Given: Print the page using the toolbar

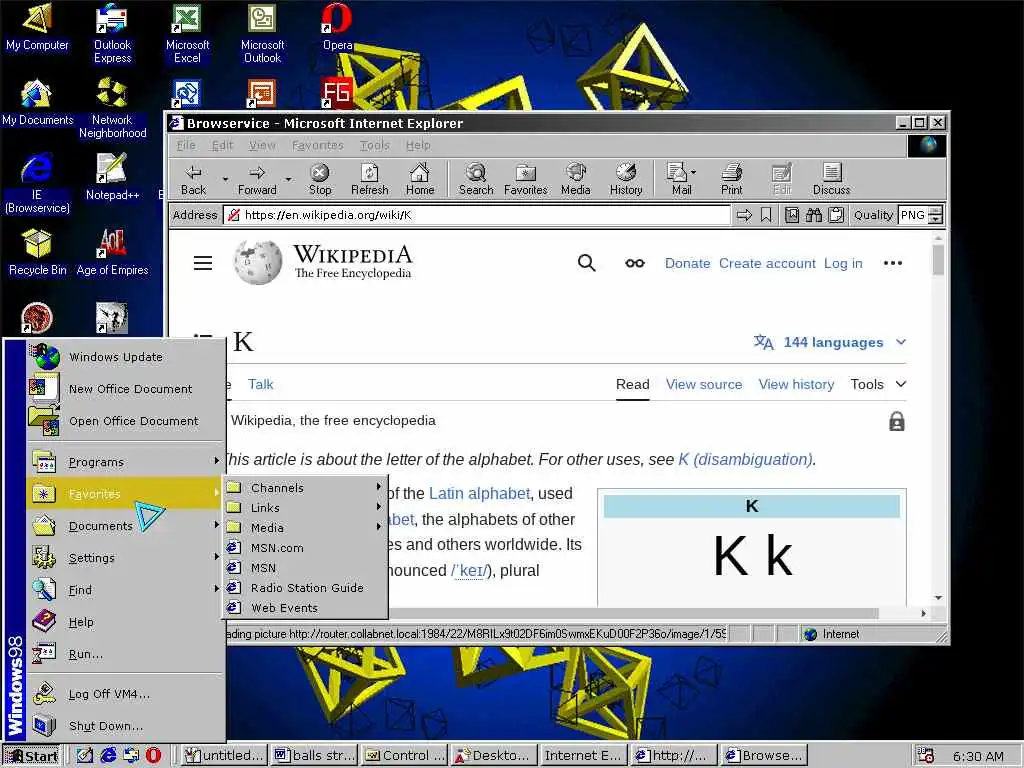Looking at the screenshot, I should (x=731, y=179).
